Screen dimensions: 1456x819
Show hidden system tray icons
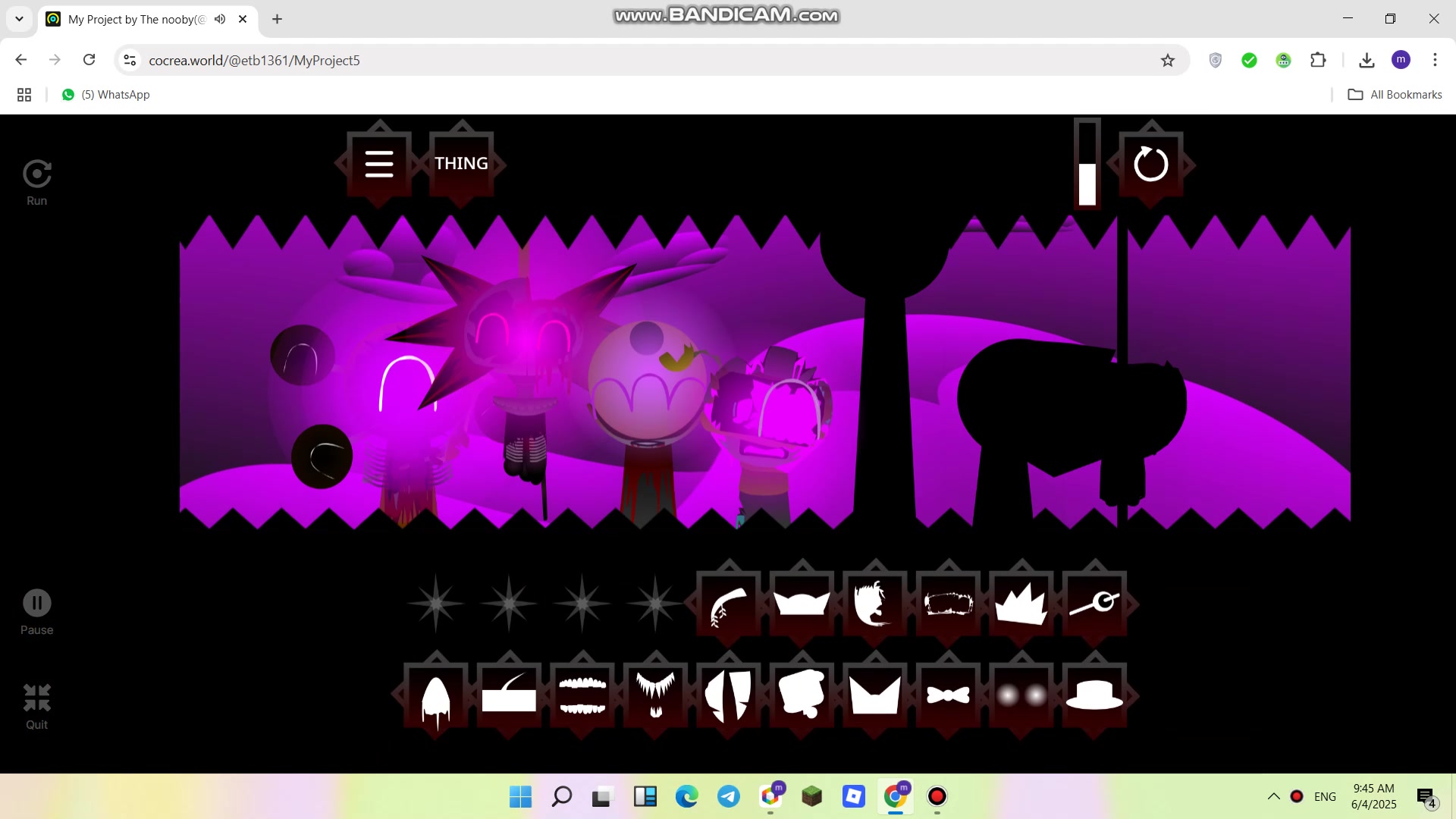(x=1273, y=796)
